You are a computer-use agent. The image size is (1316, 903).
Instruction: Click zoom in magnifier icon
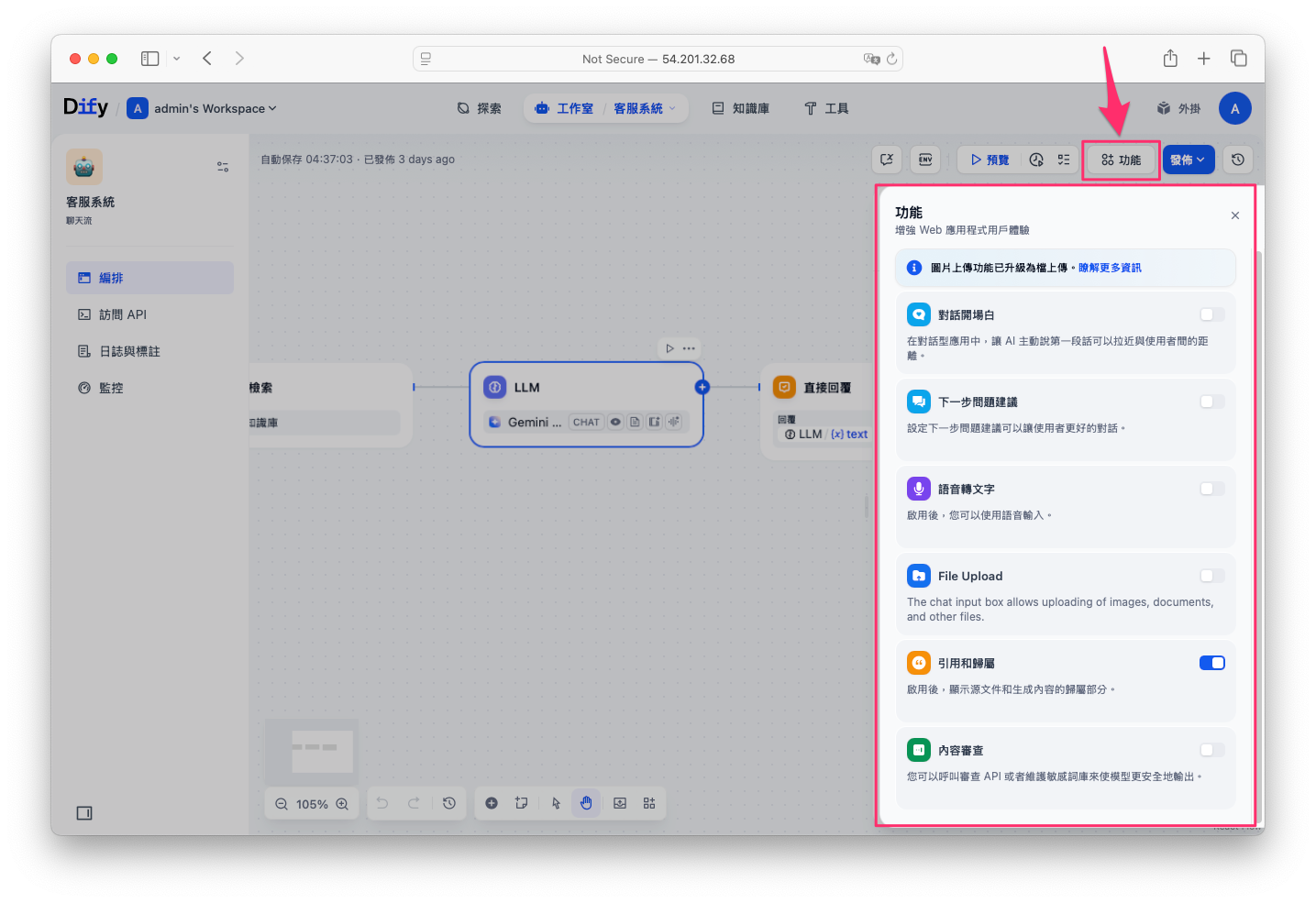[342, 804]
